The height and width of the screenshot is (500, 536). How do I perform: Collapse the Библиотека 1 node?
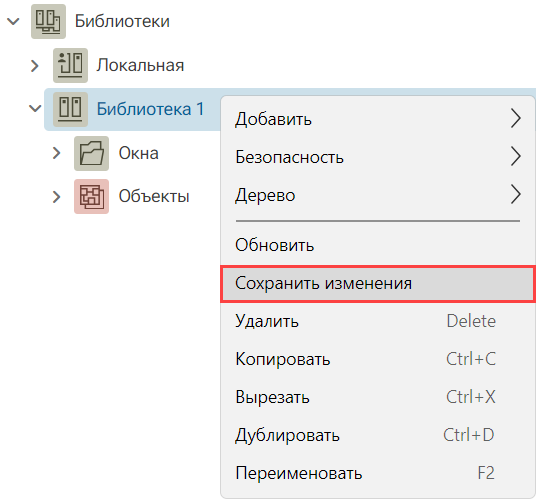coord(35,109)
